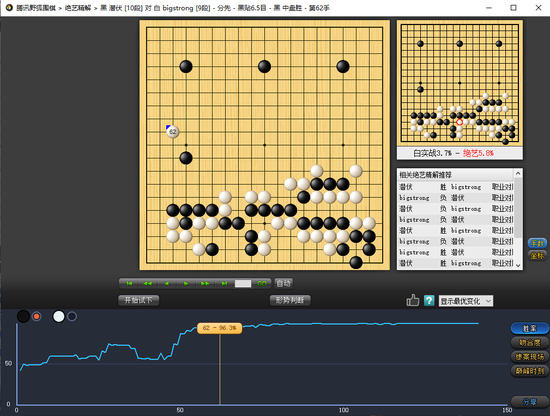This screenshot has width=550, height=416.
Task: Select the 巅峰时刻 peak moment tab
Action: pos(530,371)
